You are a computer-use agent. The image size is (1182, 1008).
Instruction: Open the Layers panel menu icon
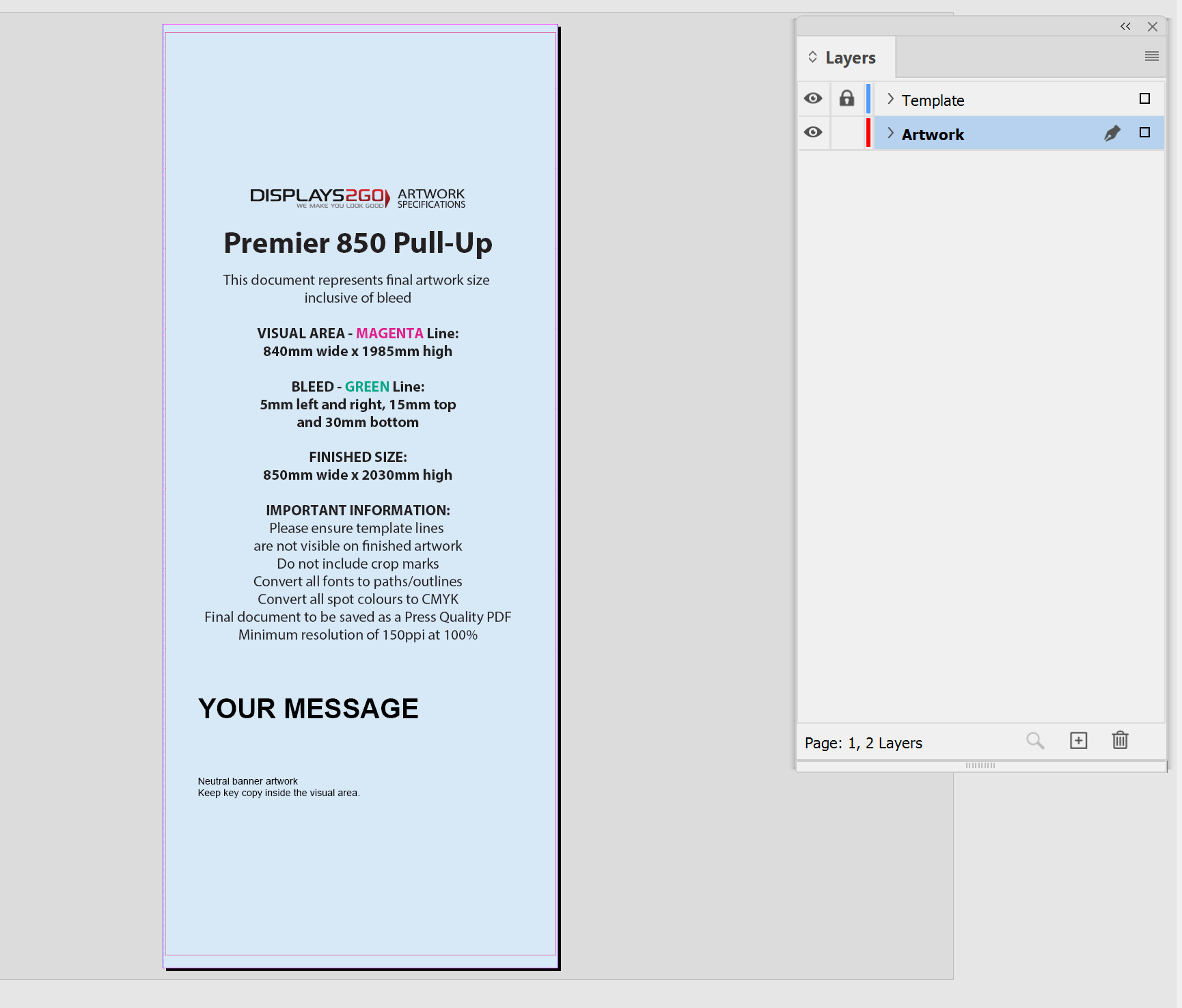1152,56
